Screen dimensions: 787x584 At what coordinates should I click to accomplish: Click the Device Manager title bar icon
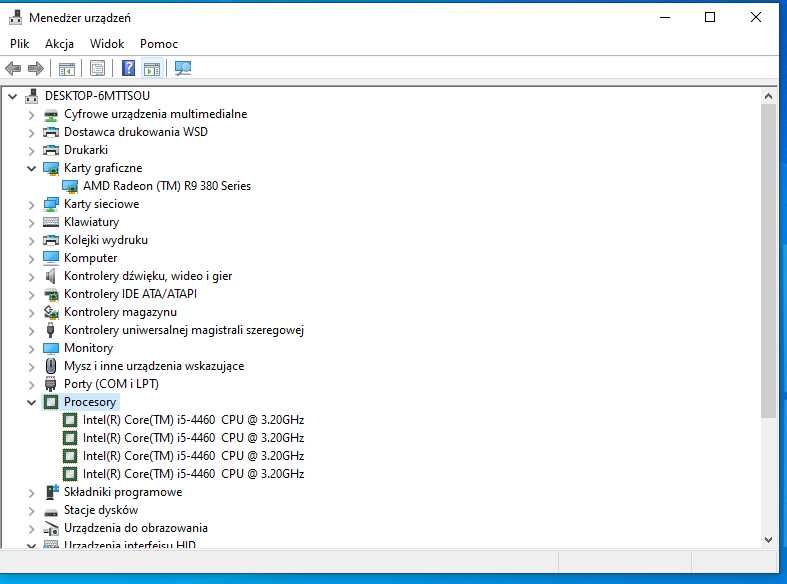16,18
